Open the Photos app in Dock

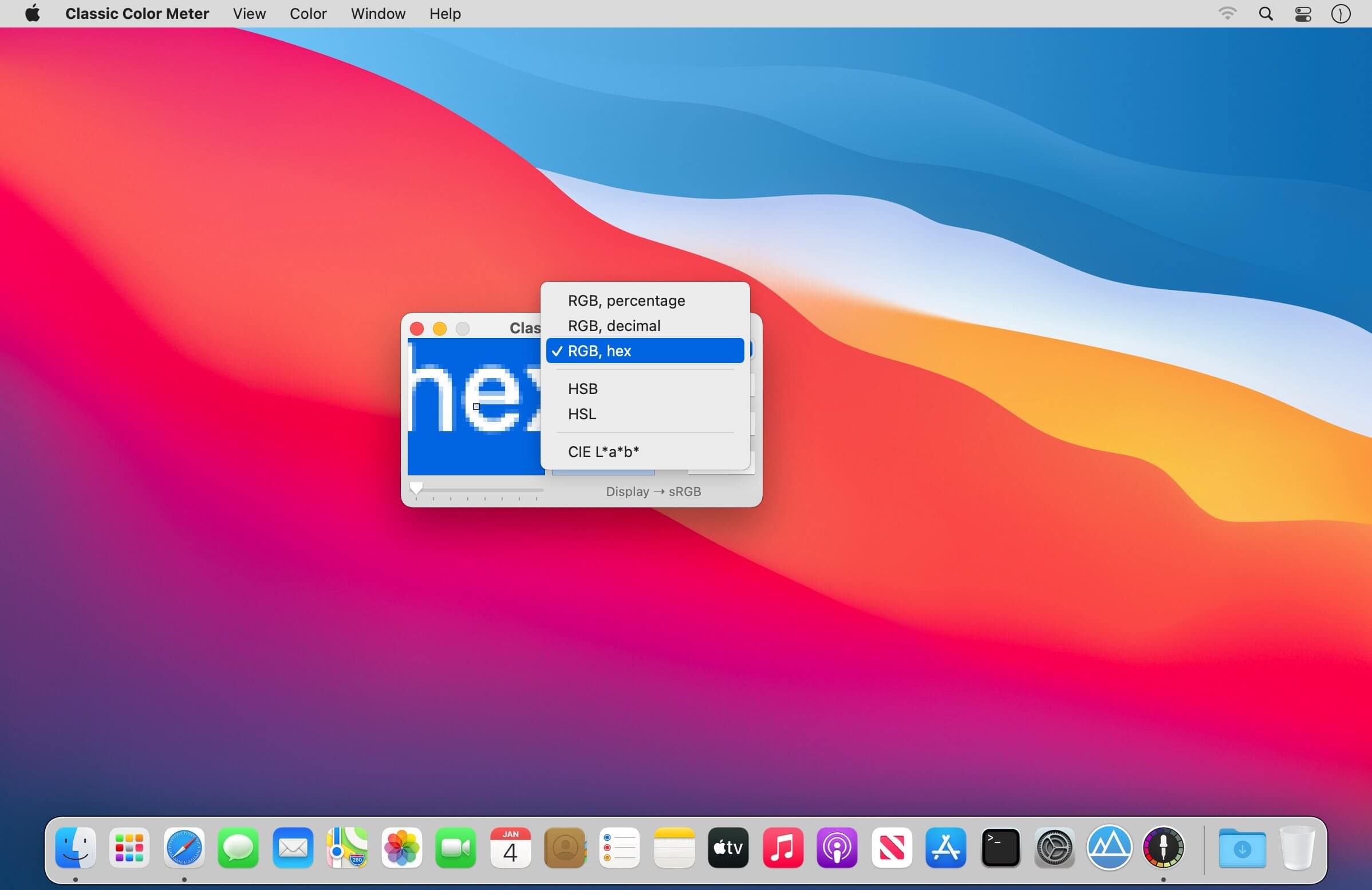(401, 848)
